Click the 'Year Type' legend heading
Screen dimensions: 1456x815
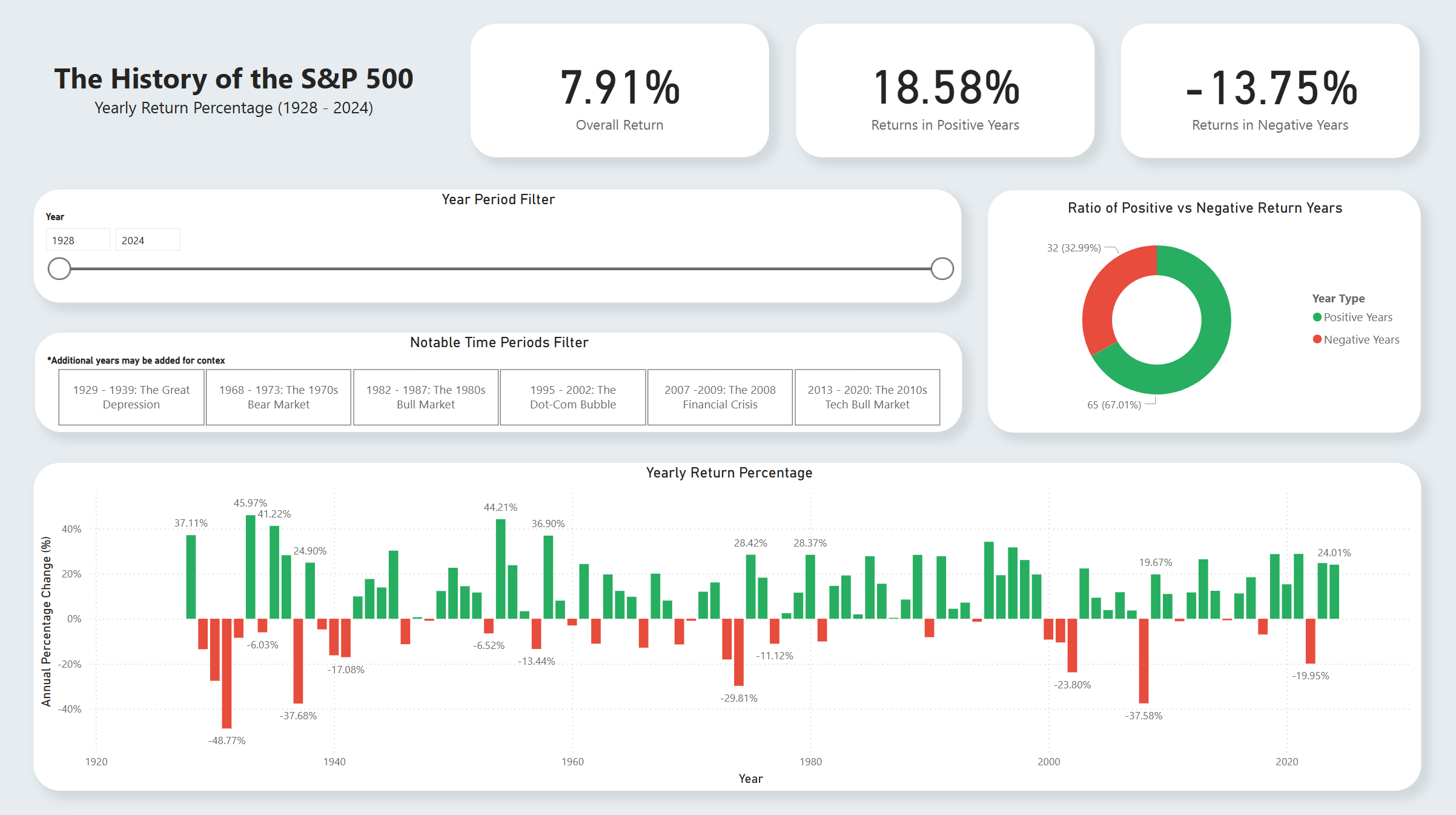tap(1339, 298)
